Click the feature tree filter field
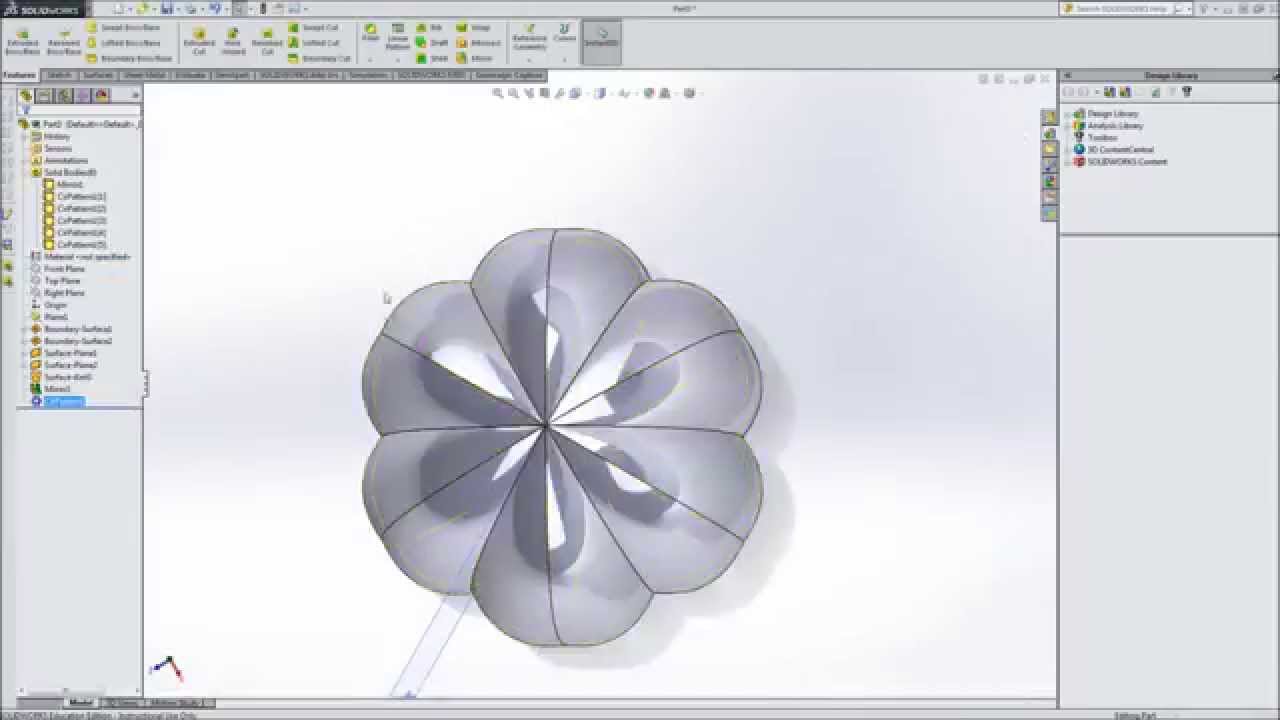1280x720 pixels. [81, 111]
